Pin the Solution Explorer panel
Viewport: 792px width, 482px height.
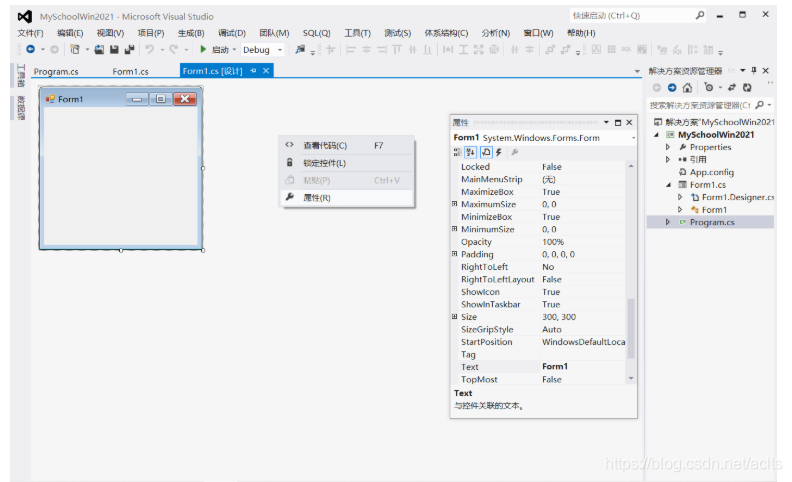(754, 70)
